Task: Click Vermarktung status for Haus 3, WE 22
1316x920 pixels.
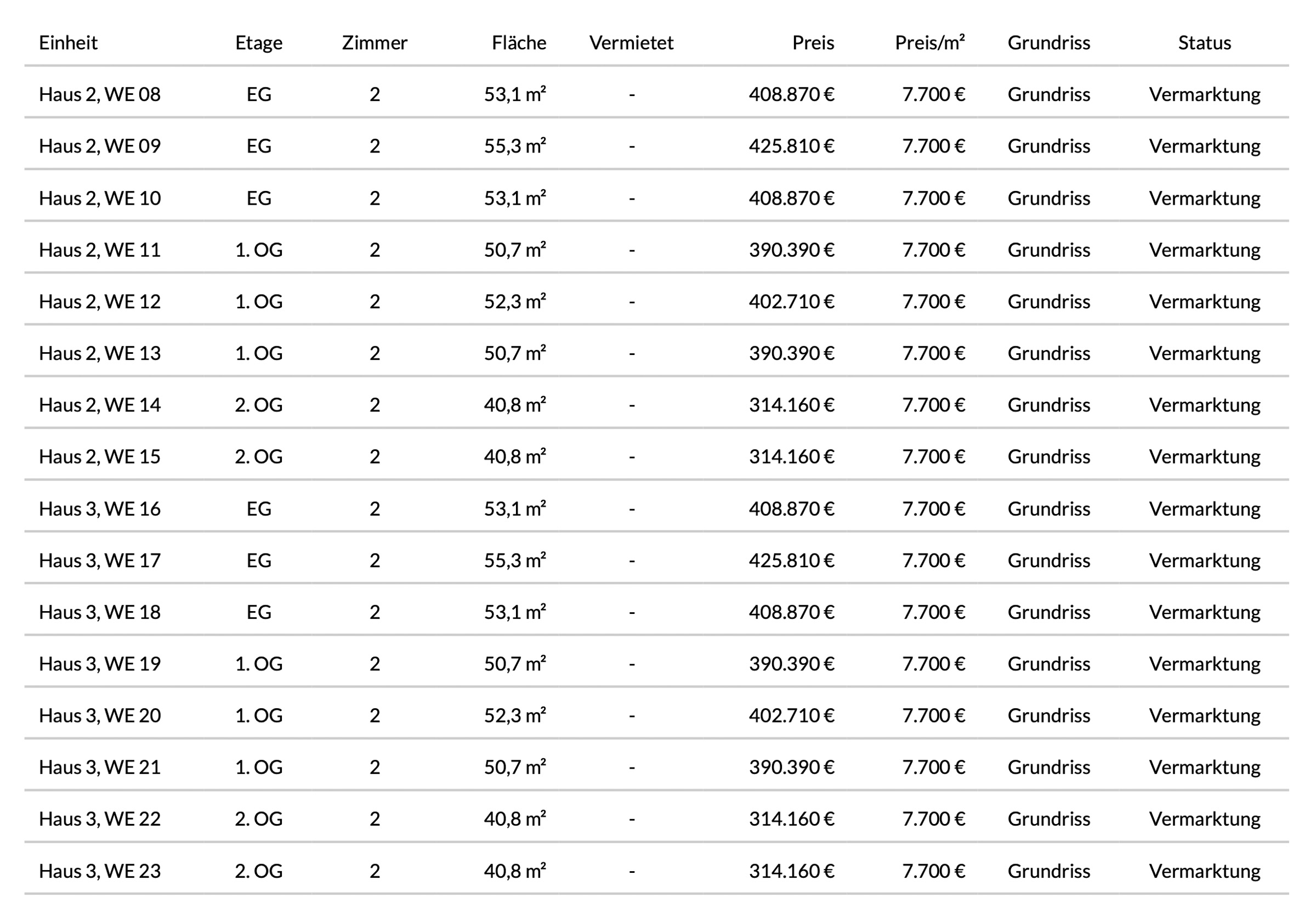Action: tap(1204, 819)
